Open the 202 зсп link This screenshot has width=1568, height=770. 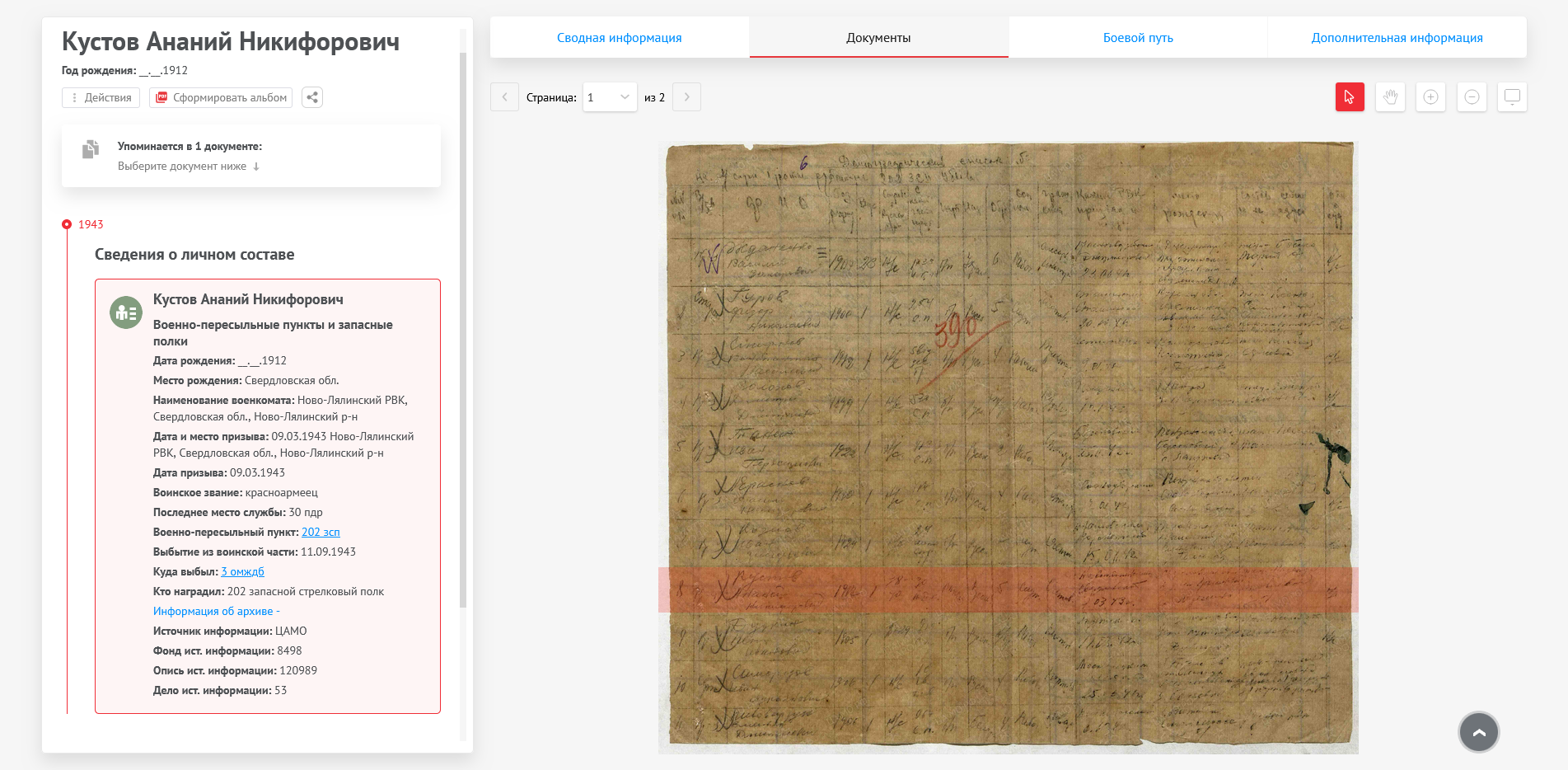[x=321, y=533]
